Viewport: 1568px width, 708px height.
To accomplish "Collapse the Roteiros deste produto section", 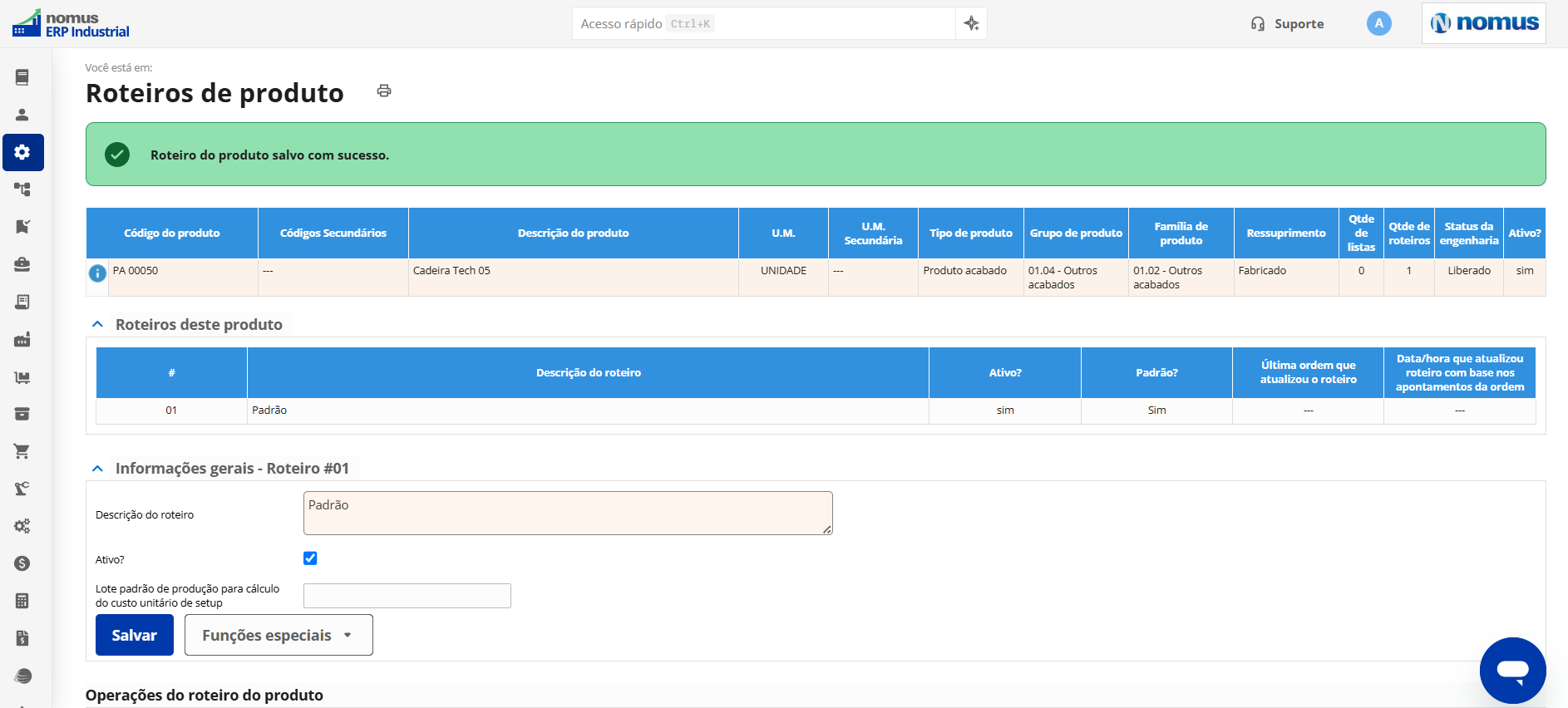I will (97, 324).
